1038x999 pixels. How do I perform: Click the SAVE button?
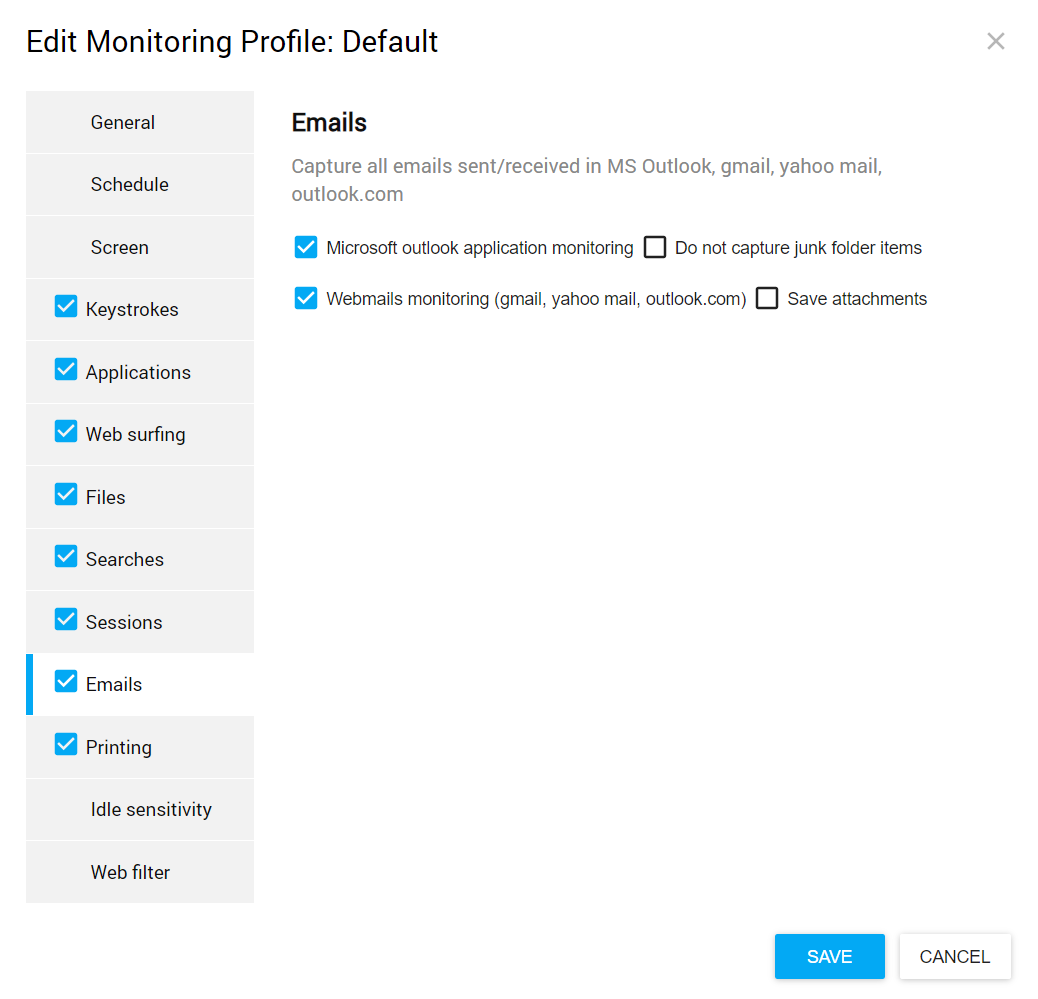[829, 956]
